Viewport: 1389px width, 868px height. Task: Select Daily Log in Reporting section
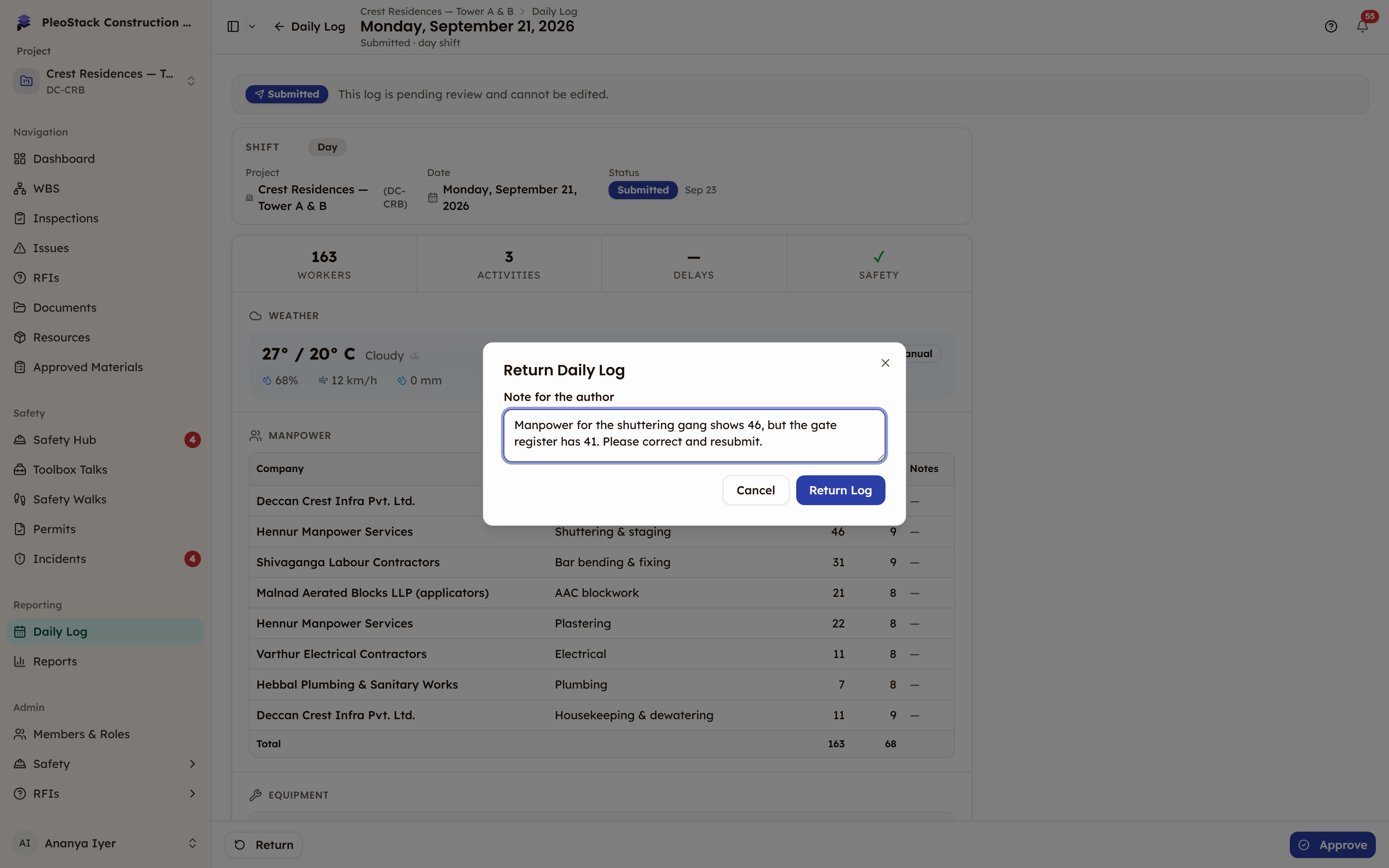105,632
